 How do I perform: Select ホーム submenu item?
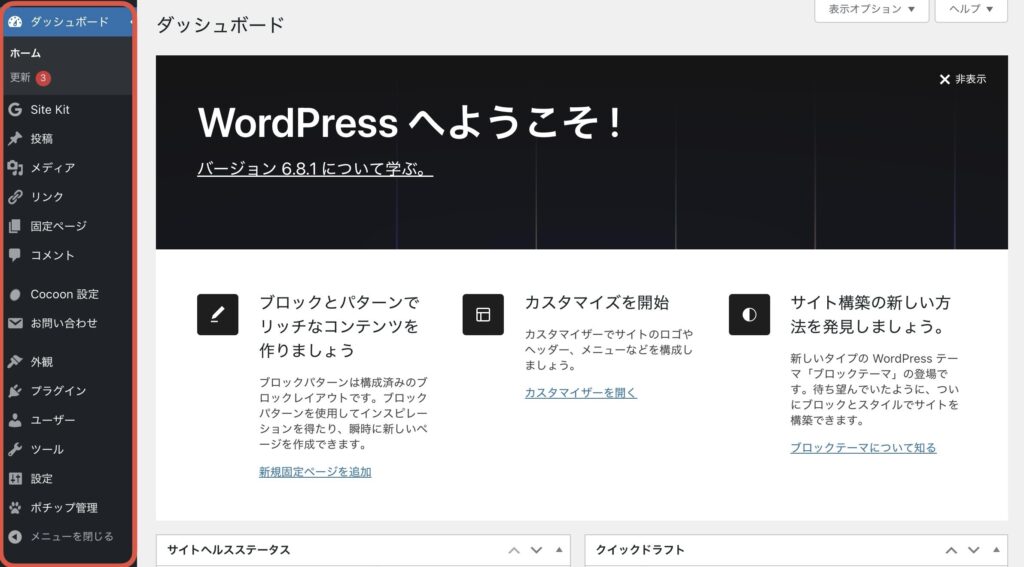(x=25, y=53)
